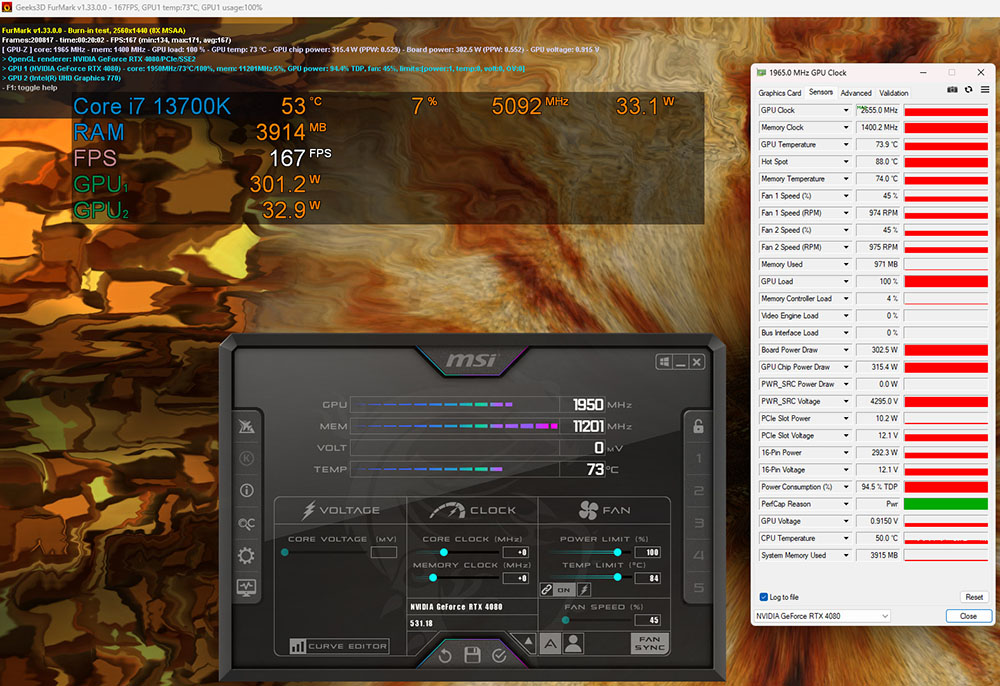Open the MSI Kombustor launcher icon in Afterburner
1000x686 pixels.
tap(246, 427)
